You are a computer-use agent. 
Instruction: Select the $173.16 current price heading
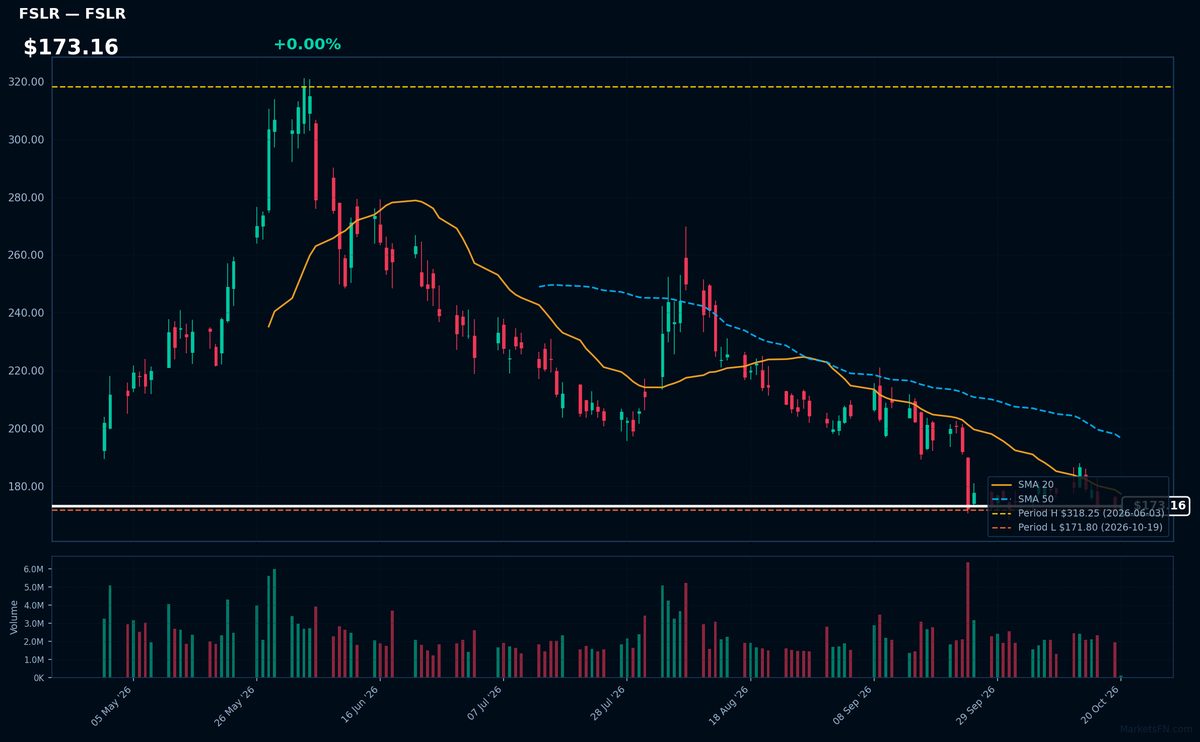(x=71, y=47)
